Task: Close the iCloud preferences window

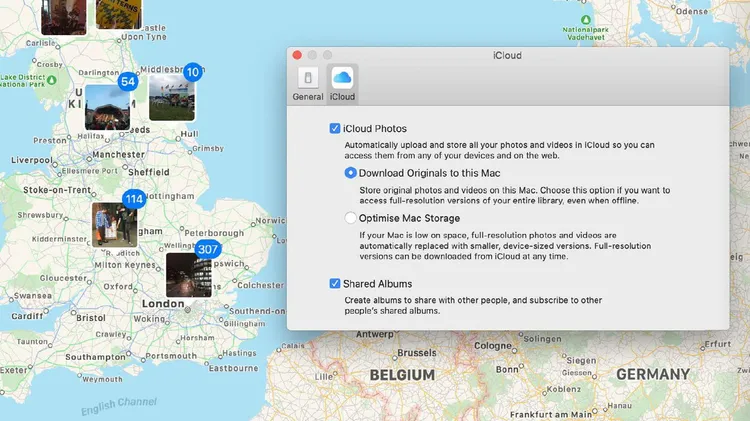Action: click(297, 55)
